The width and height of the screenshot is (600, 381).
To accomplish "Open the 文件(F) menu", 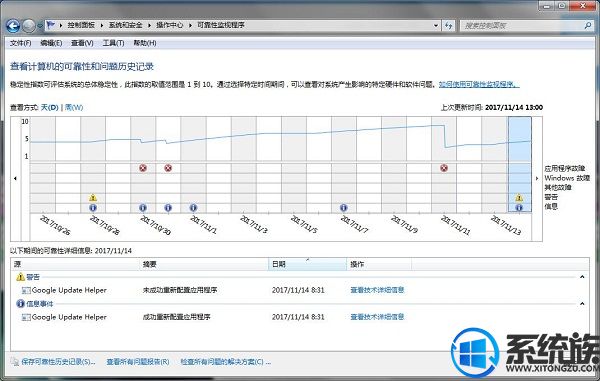I will [21, 43].
